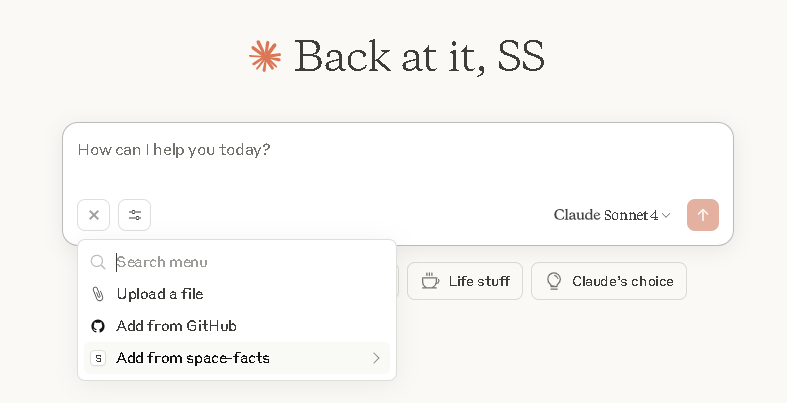Viewport: 787px width, 403px height.
Task: Click the GitHub octocat icon
Action: 98,326
